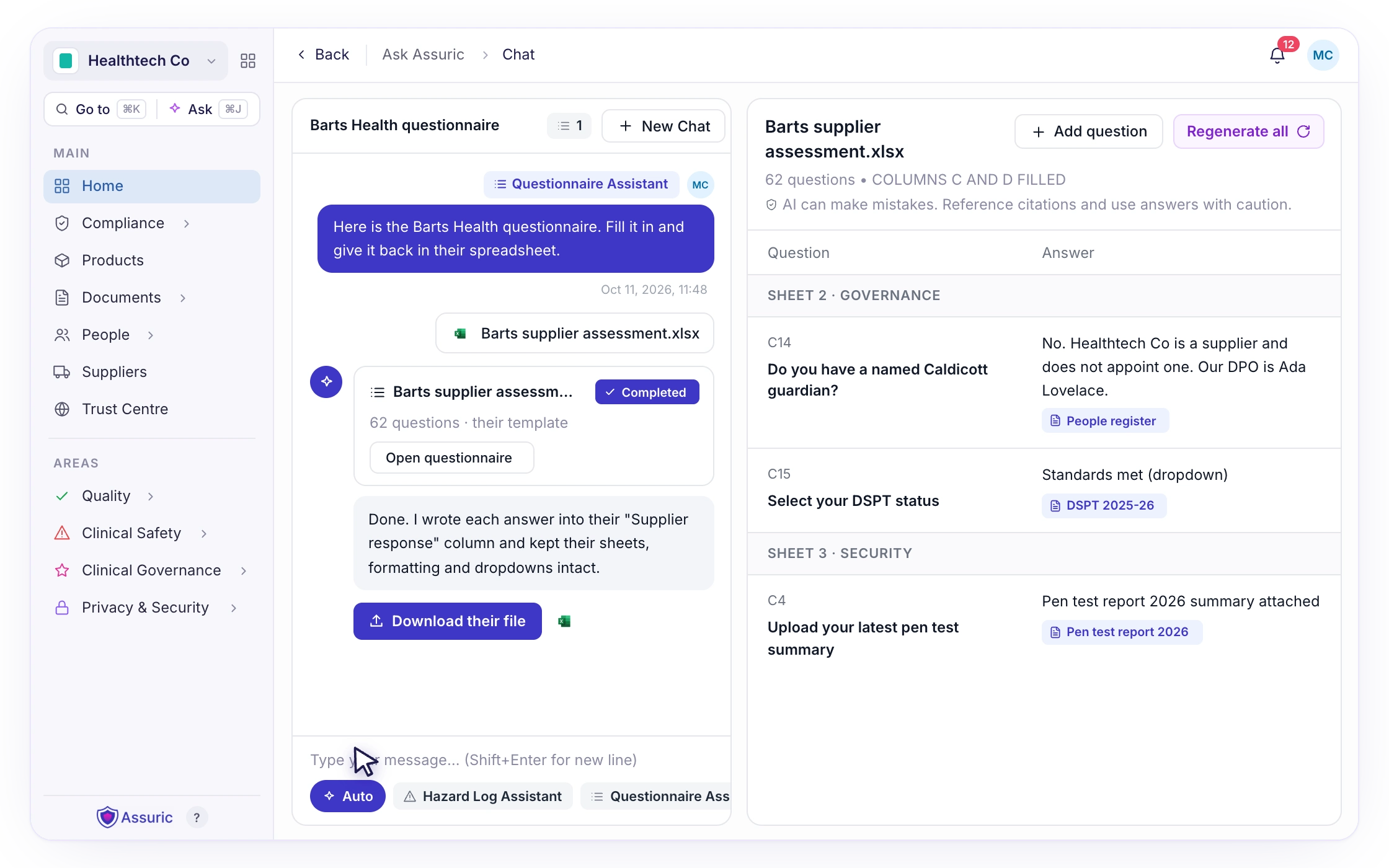Expand the Compliance section chevron
This screenshot has width=1389, height=868.
pyautogui.click(x=187, y=223)
